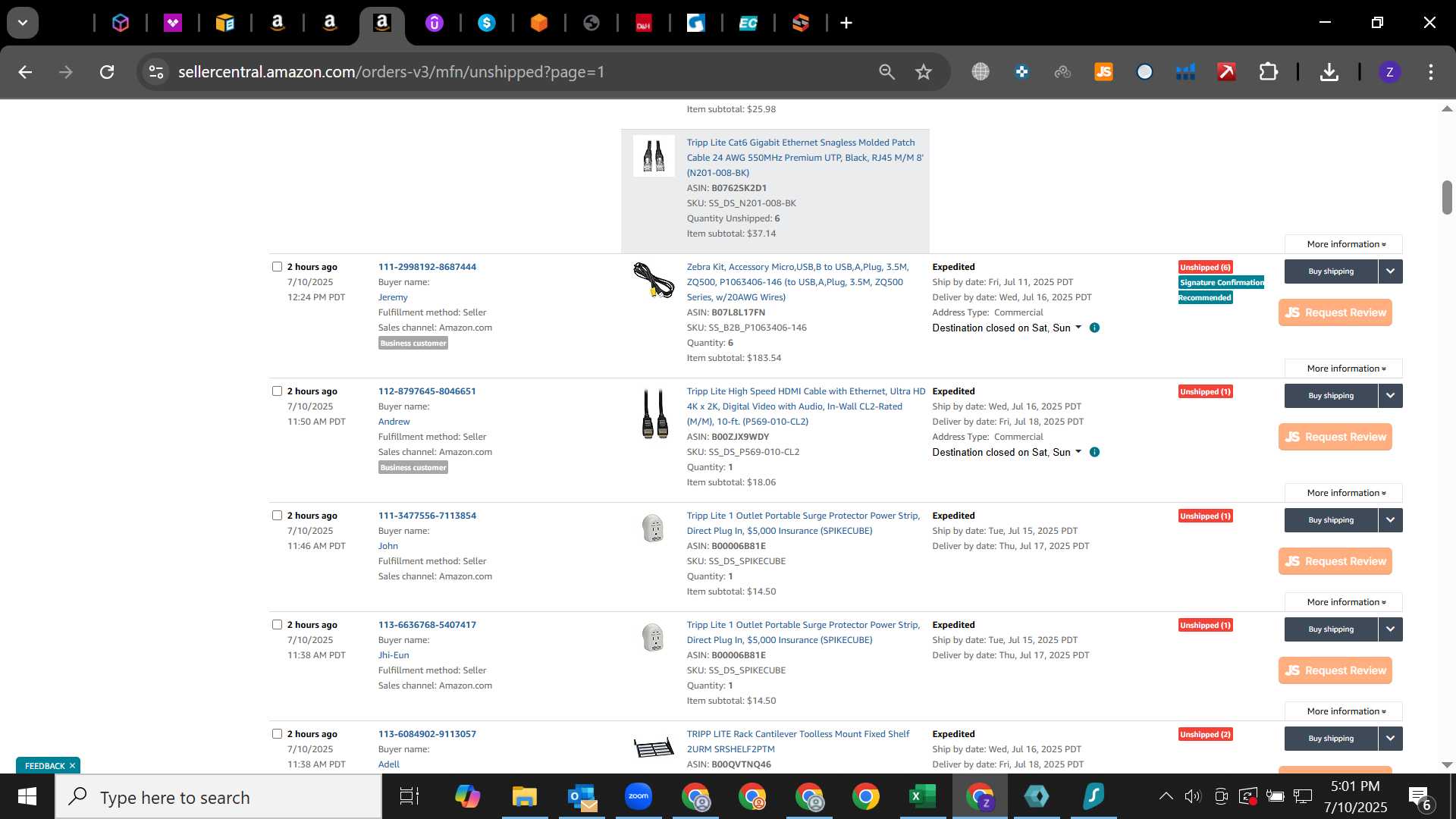Switch to the second Amazon browser tab
1456x819 pixels.
click(330, 24)
